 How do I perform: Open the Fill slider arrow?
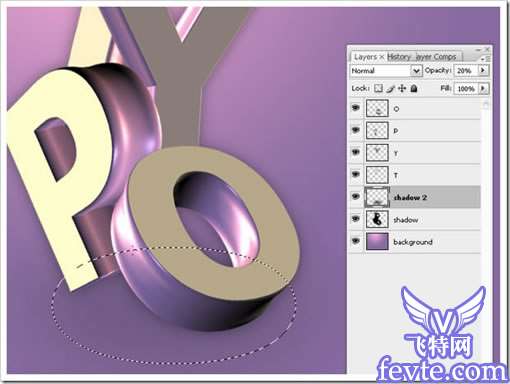(483, 88)
